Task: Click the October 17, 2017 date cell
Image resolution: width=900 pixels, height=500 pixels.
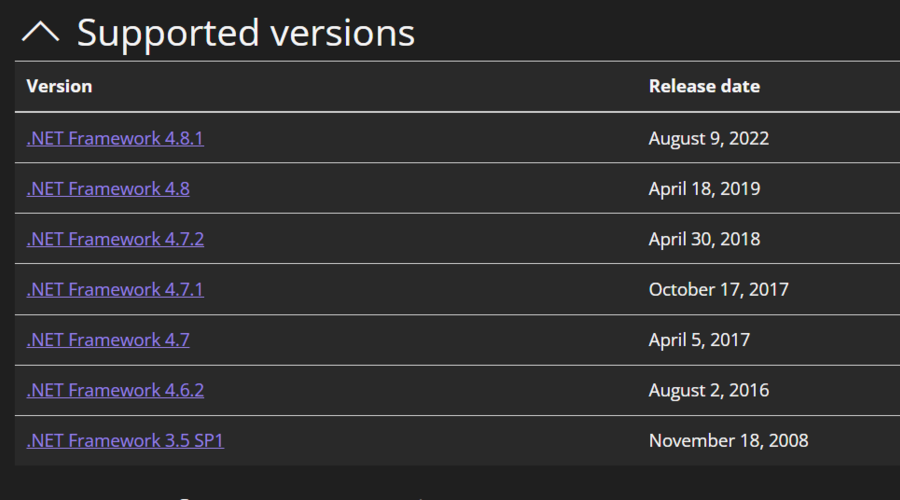Action: pyautogui.click(x=718, y=289)
